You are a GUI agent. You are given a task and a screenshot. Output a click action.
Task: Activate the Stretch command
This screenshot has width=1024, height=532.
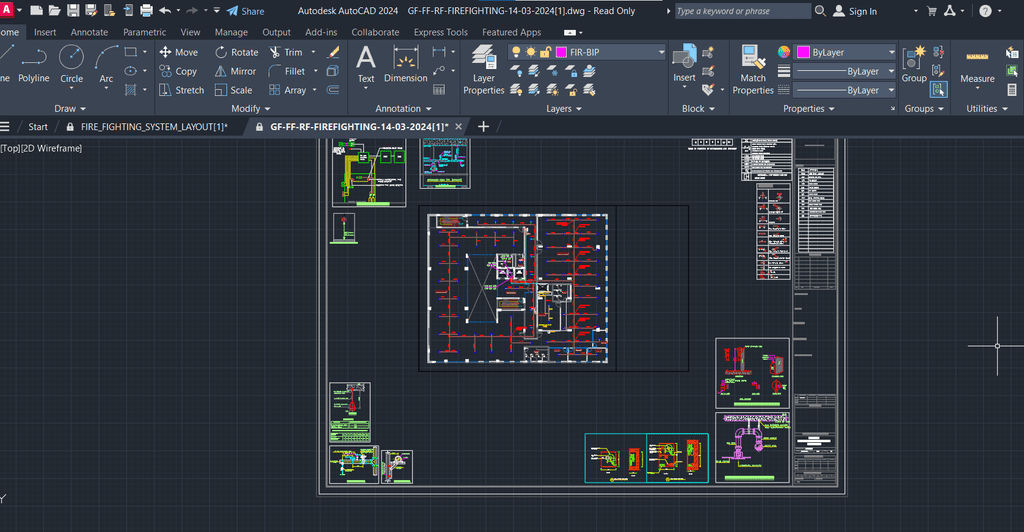tap(182, 90)
